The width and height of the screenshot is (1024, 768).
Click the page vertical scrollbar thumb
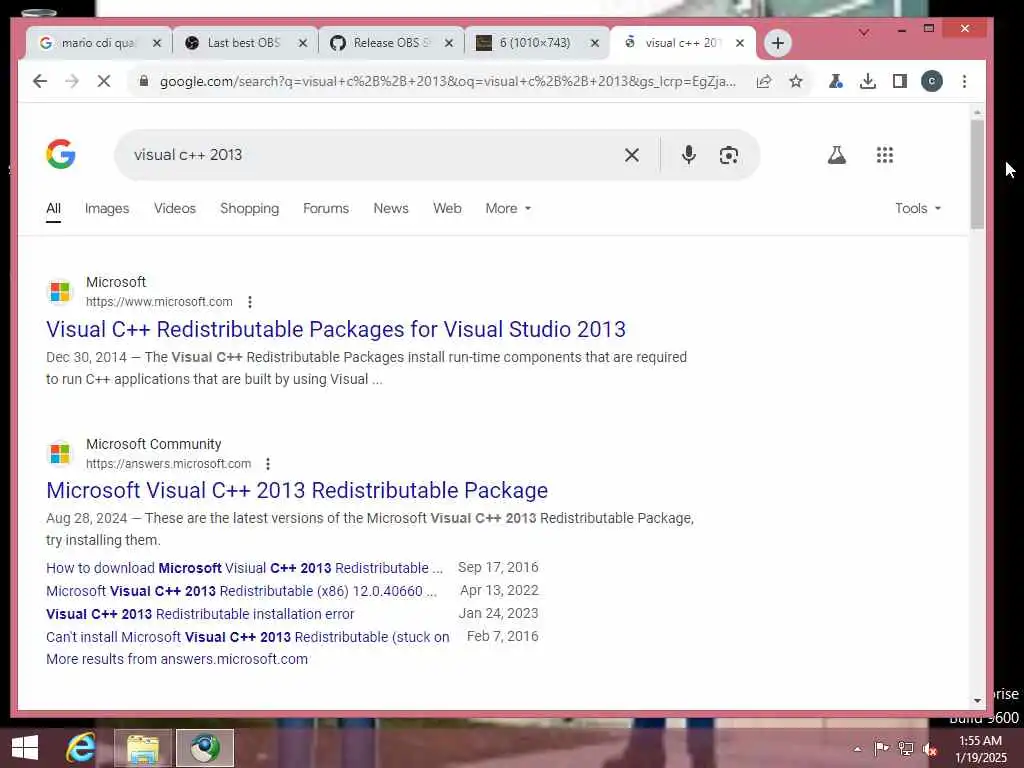pos(977,174)
